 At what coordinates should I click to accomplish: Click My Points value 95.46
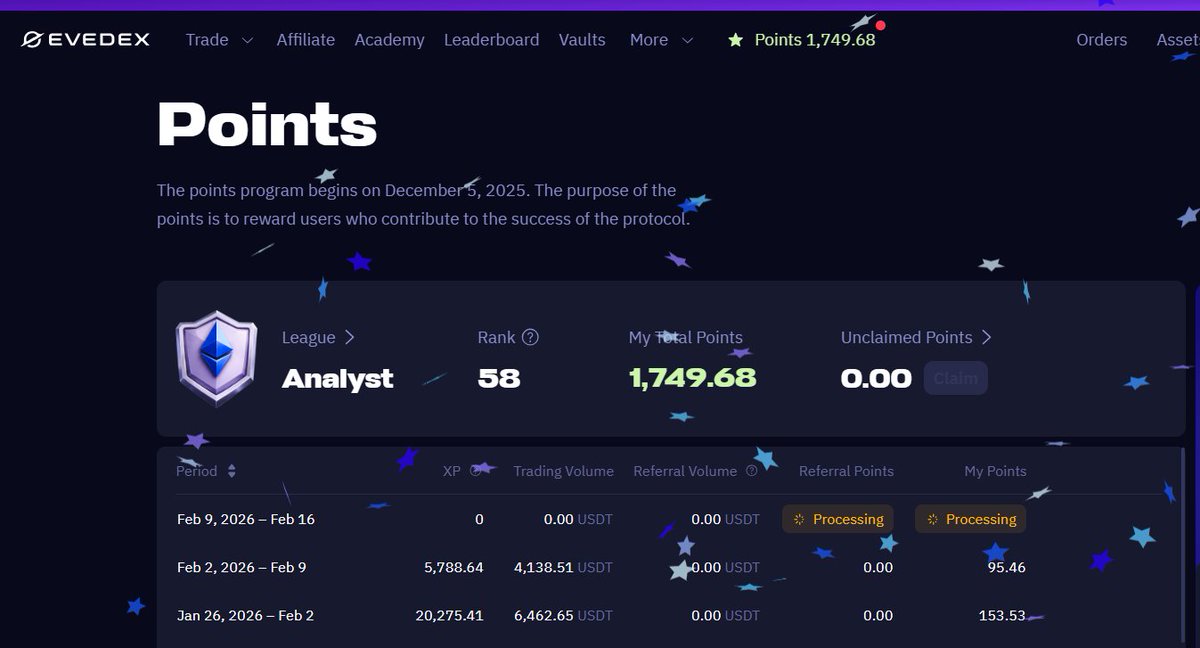pos(1007,567)
